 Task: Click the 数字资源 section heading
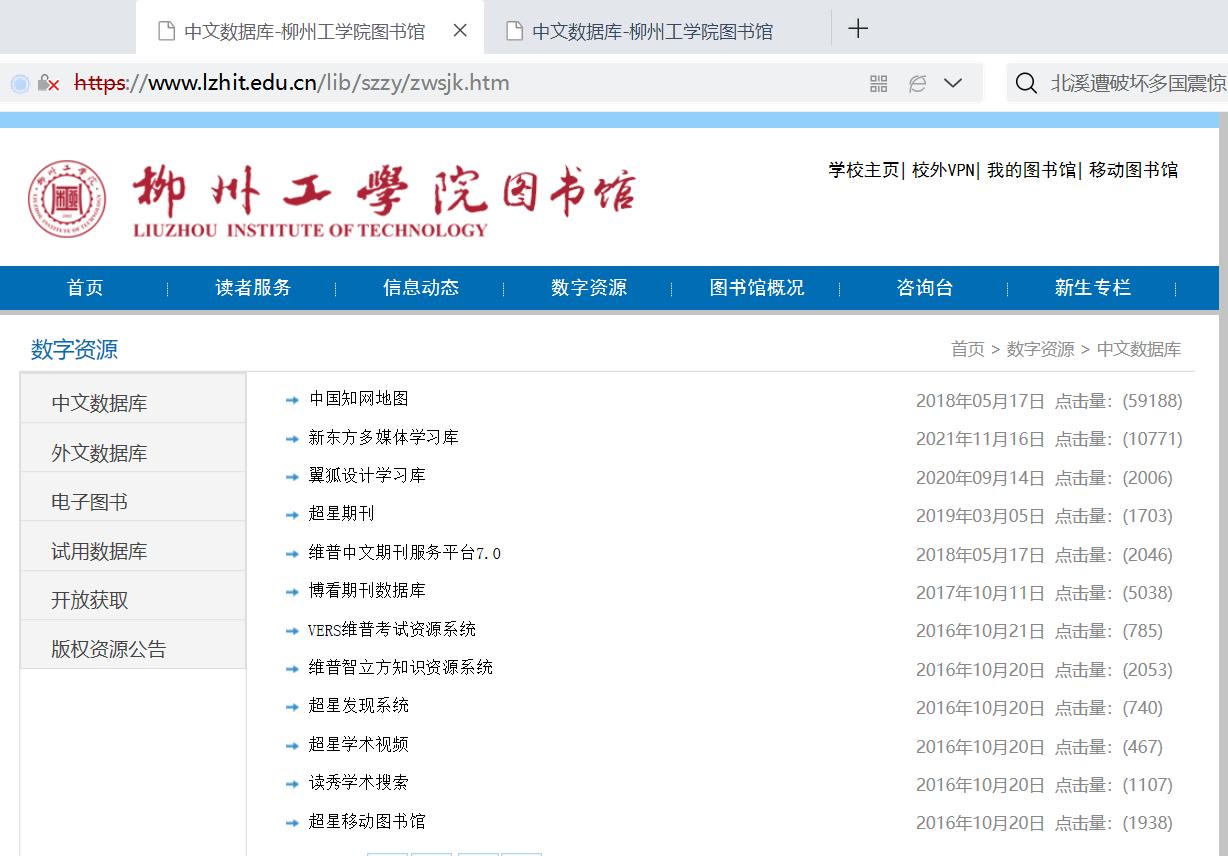[x=75, y=349]
